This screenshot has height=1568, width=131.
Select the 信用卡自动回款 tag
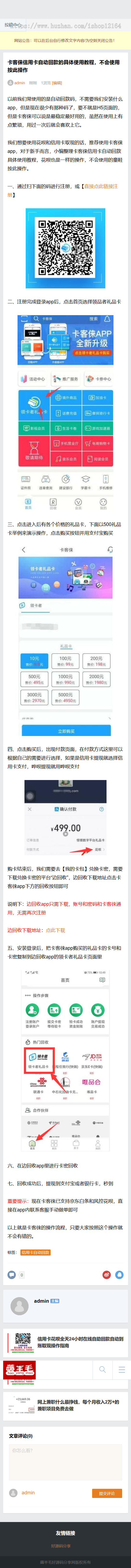(x=36, y=1253)
